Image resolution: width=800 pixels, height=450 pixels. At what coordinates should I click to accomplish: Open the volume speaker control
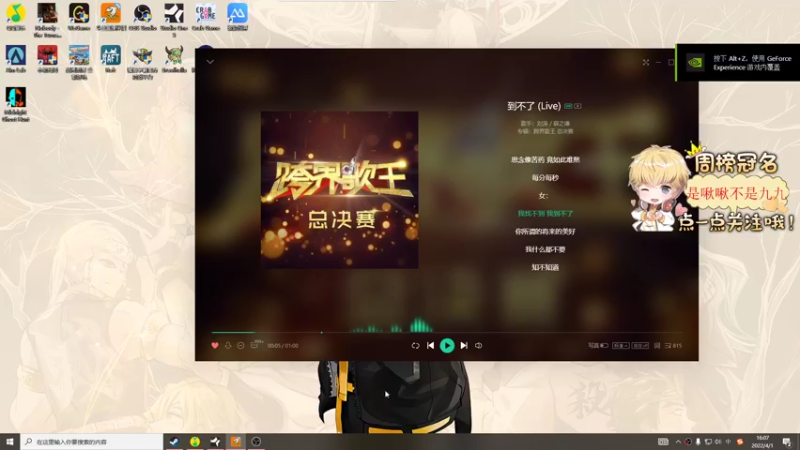(479, 345)
